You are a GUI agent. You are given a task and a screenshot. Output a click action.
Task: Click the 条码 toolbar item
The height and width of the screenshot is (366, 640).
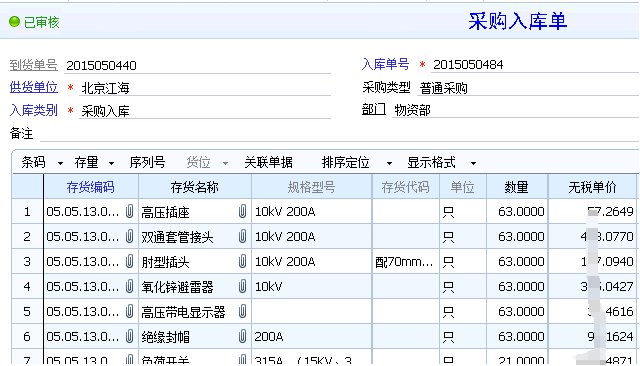click(33, 162)
